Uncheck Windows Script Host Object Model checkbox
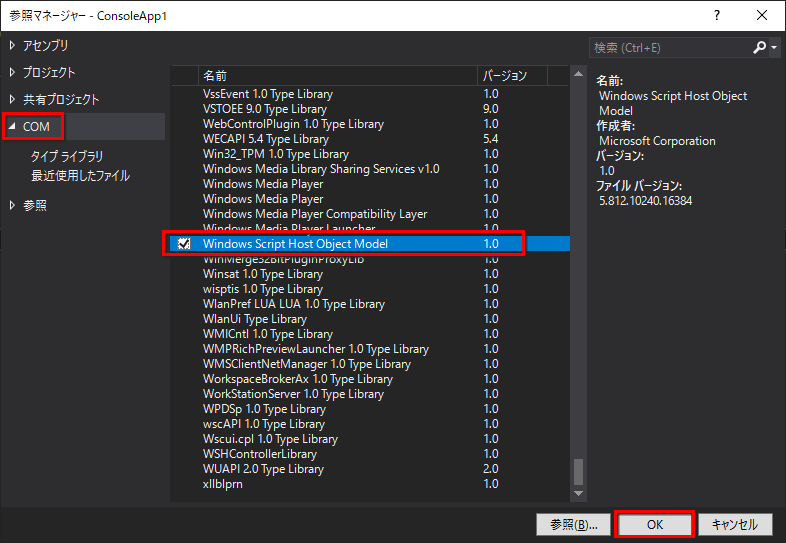This screenshot has height=543, width=786. pos(184,244)
